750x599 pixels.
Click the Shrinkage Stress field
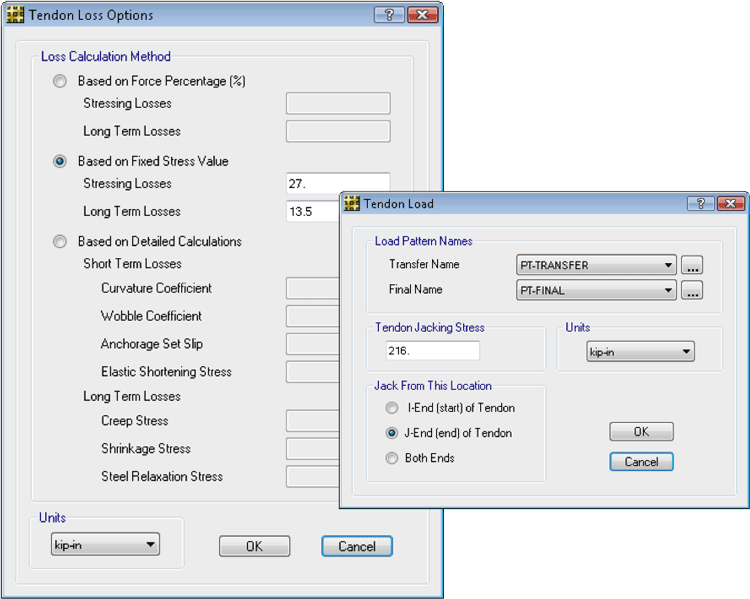313,448
